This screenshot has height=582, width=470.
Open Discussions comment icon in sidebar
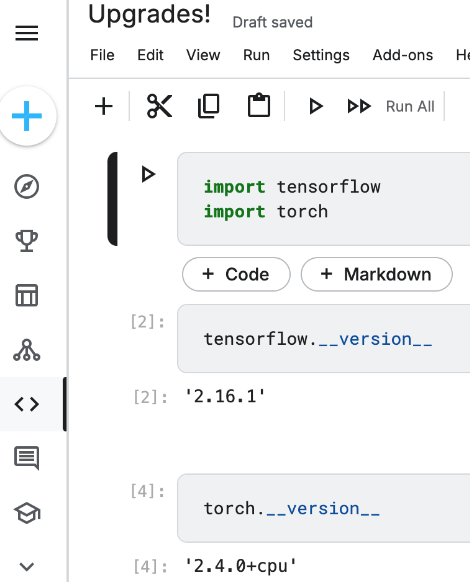click(27, 458)
